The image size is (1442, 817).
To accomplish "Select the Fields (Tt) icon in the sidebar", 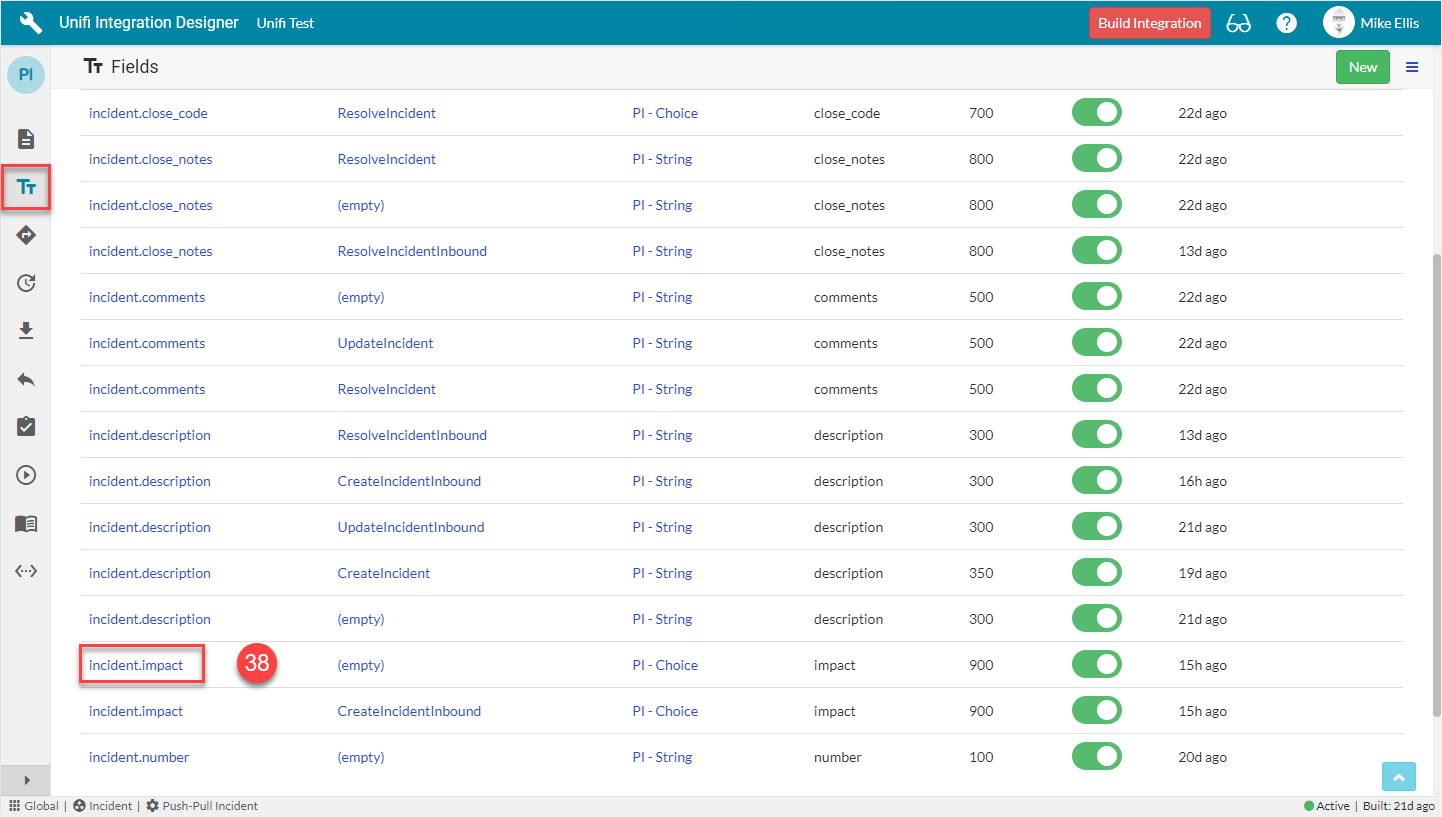I will (x=27, y=187).
